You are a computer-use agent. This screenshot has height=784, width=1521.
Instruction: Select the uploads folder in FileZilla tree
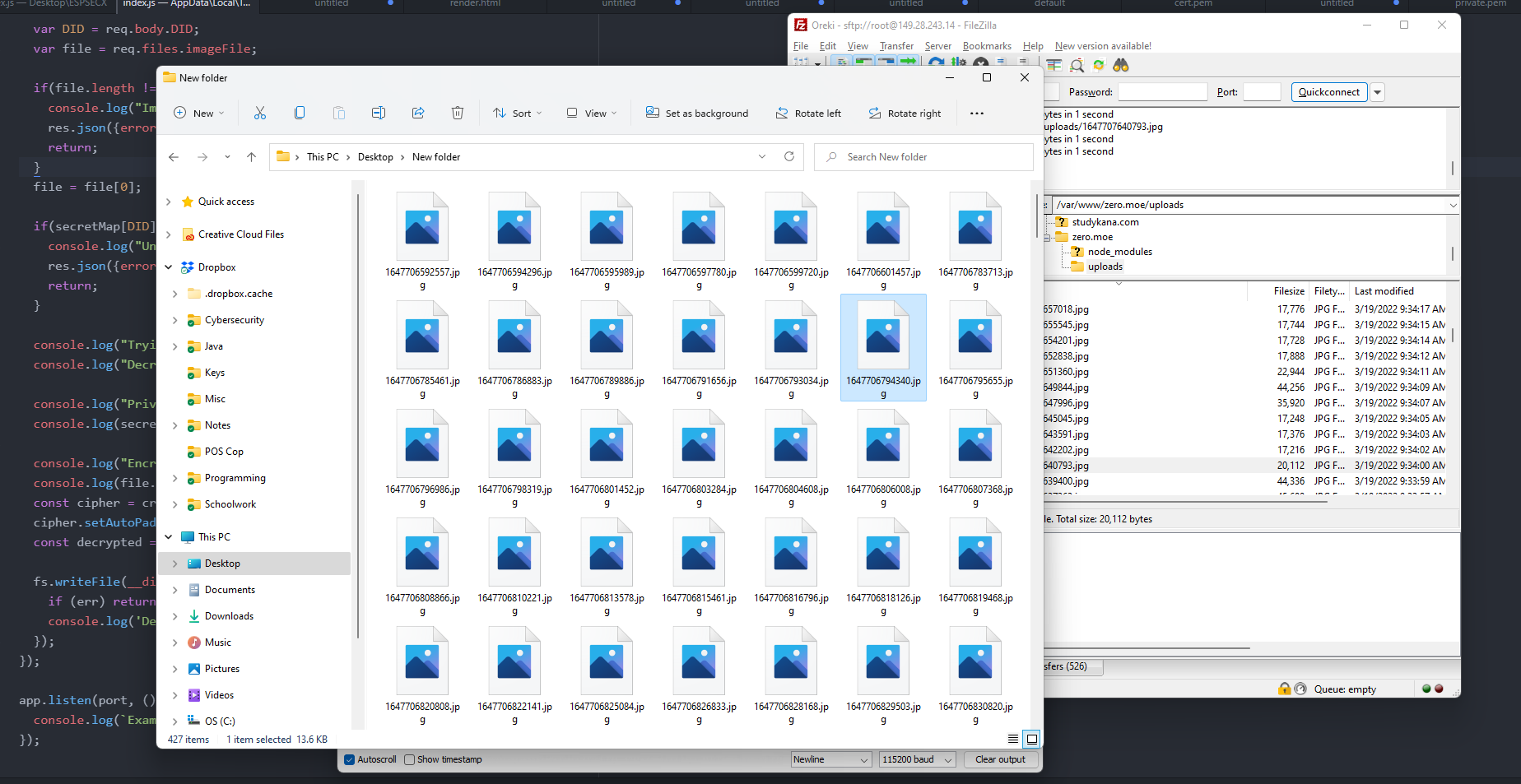tap(1105, 267)
